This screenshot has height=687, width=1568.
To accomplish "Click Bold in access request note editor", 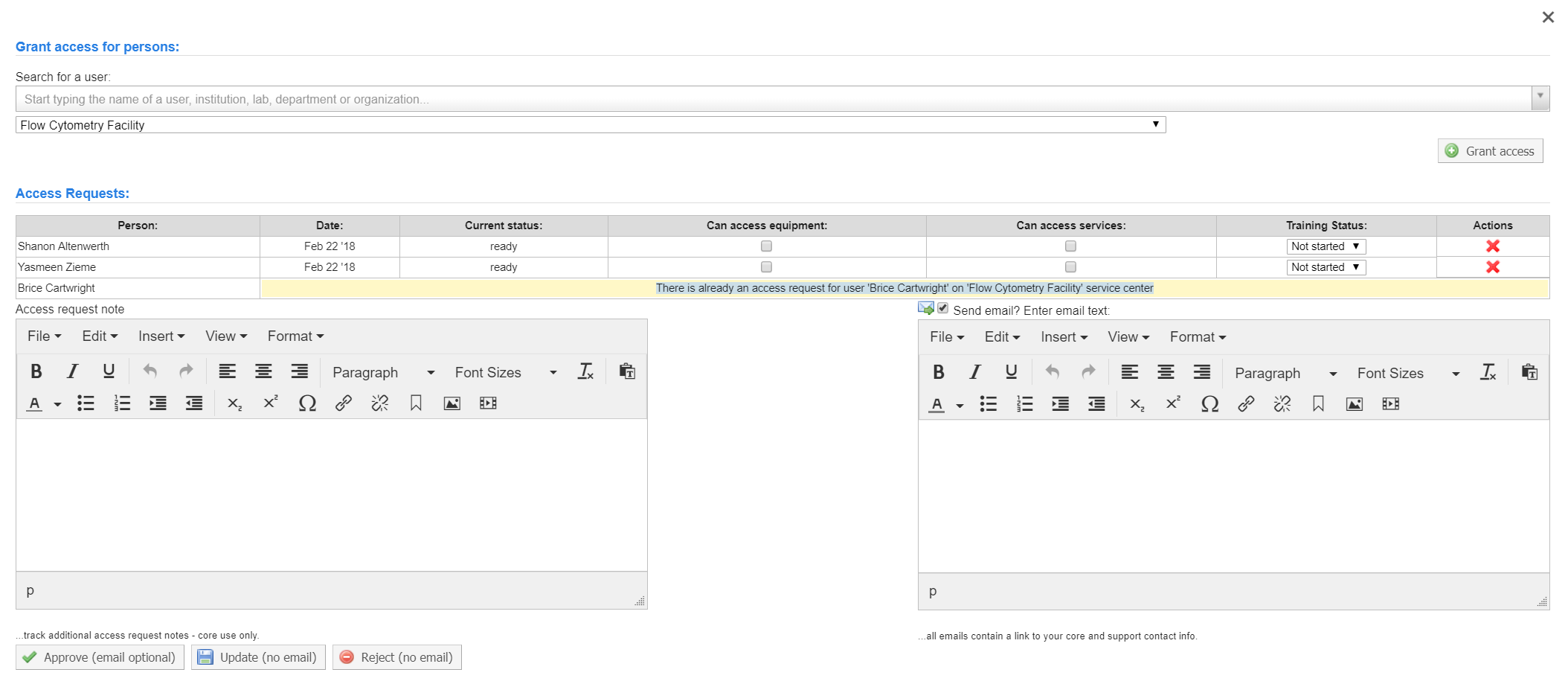I will coord(36,371).
